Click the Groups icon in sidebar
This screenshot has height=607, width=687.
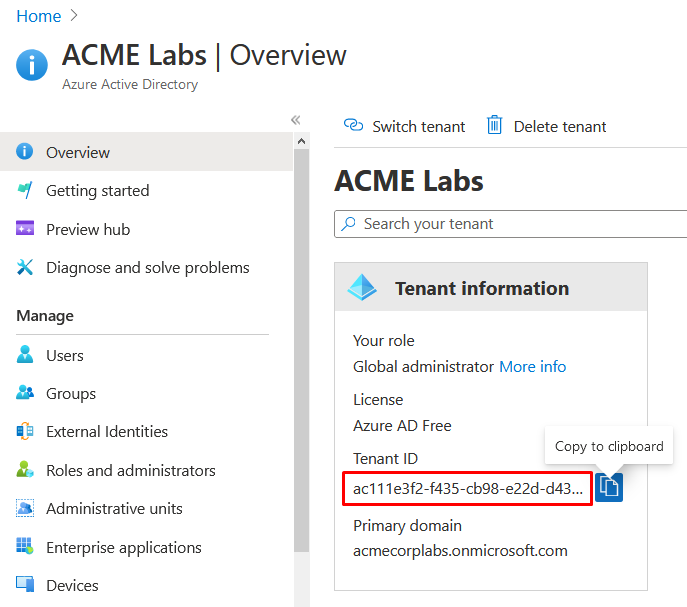[26, 393]
